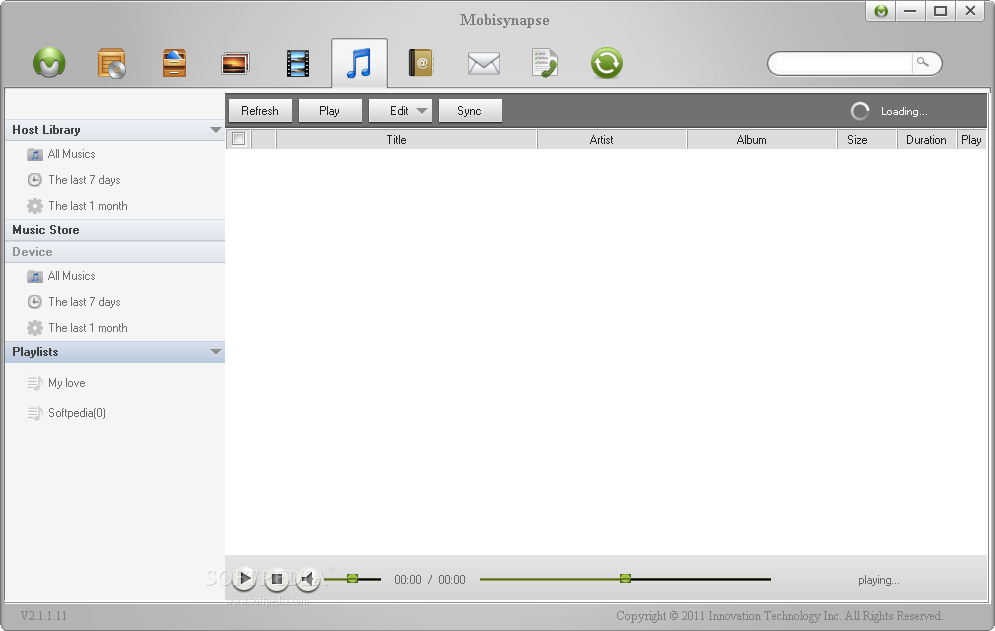Collapse the Playlists section arrow
995x631 pixels.
click(216, 352)
